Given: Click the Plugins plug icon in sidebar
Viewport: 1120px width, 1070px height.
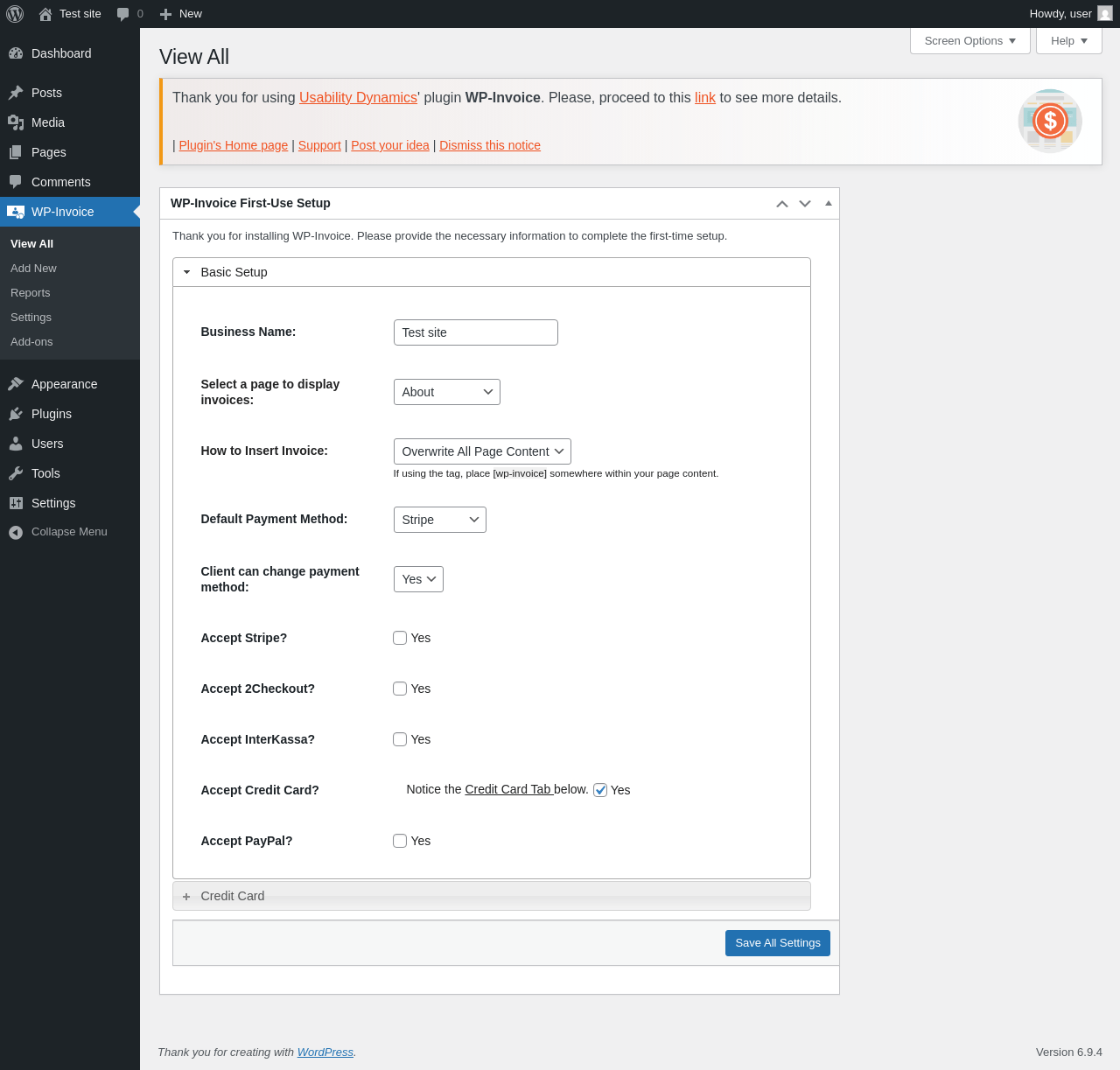Looking at the screenshot, I should pyautogui.click(x=16, y=414).
